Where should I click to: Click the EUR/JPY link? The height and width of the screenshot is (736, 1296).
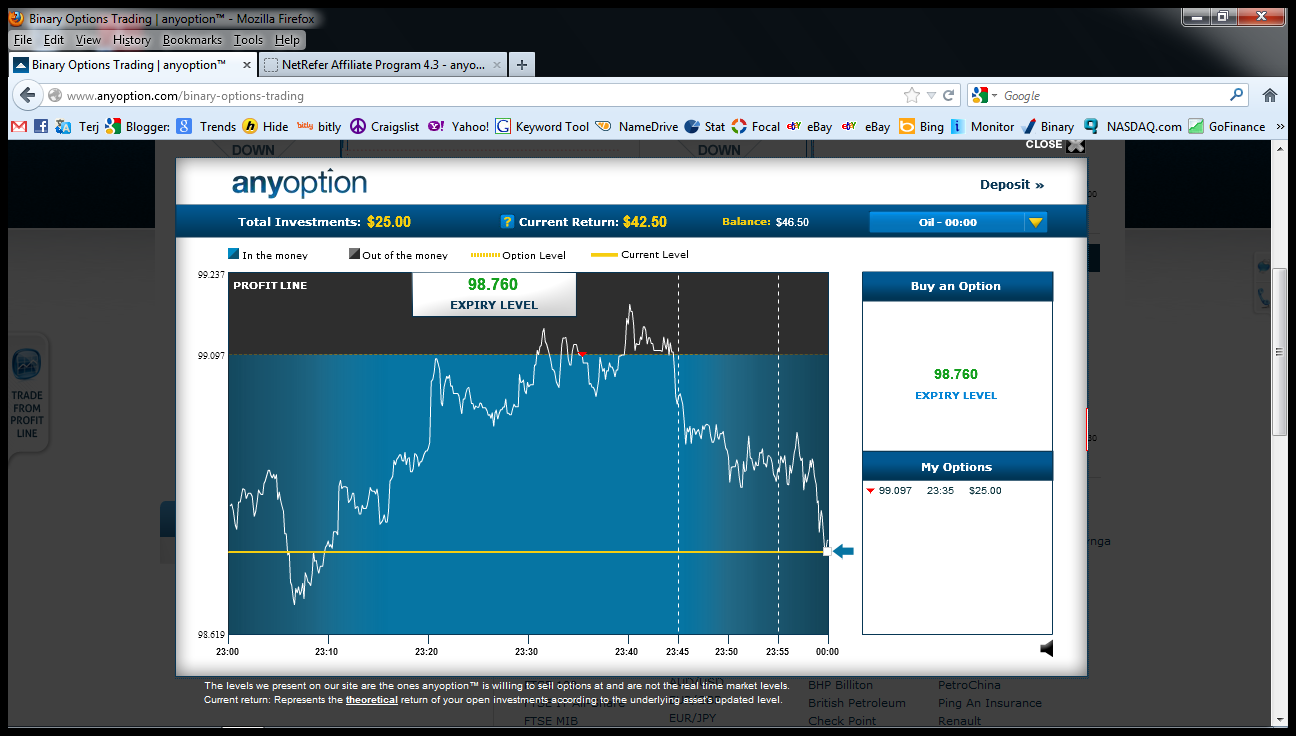point(692,718)
